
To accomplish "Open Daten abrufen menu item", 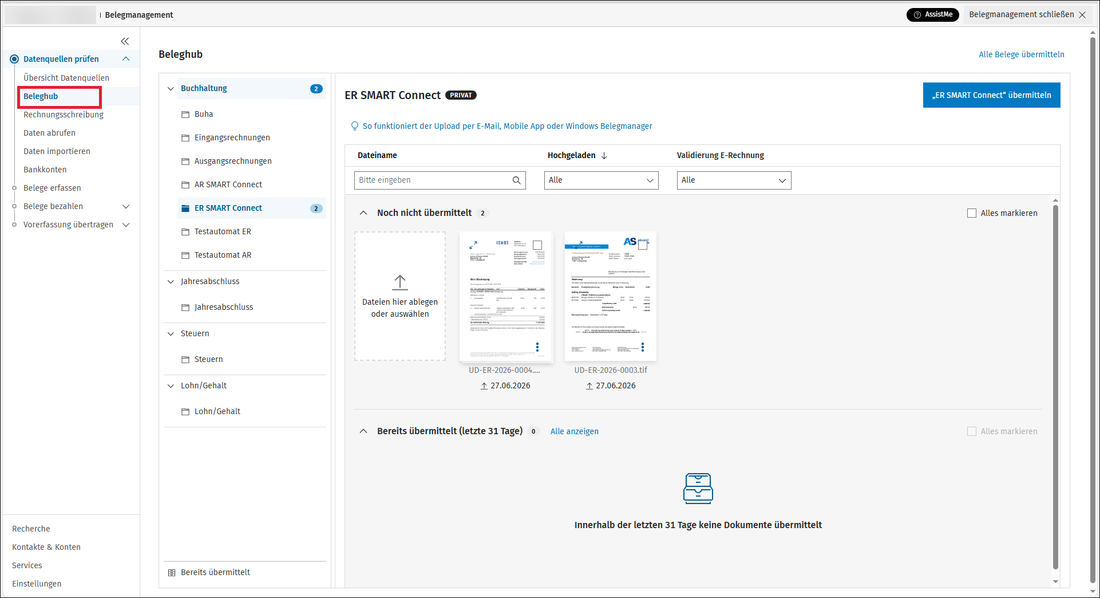I will click(49, 133).
